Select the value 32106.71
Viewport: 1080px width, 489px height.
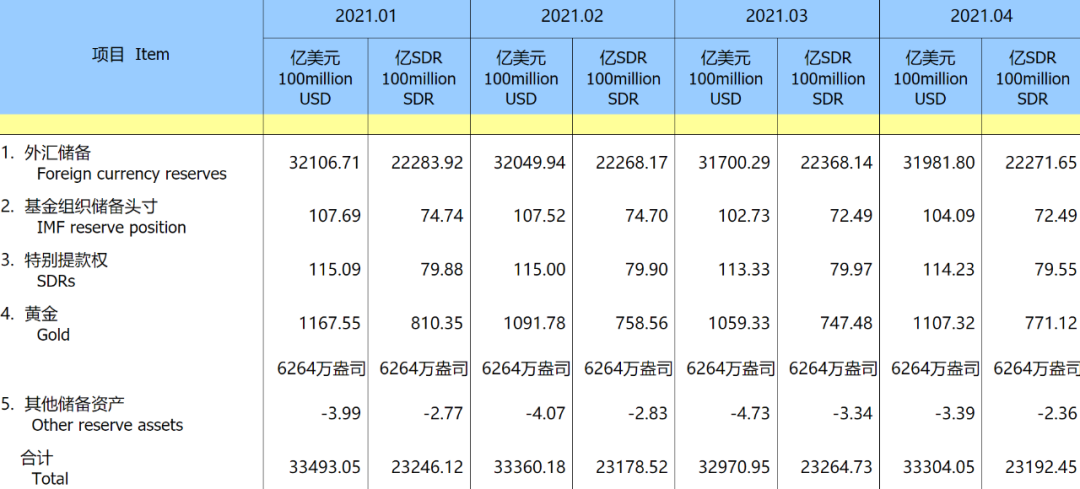323,163
